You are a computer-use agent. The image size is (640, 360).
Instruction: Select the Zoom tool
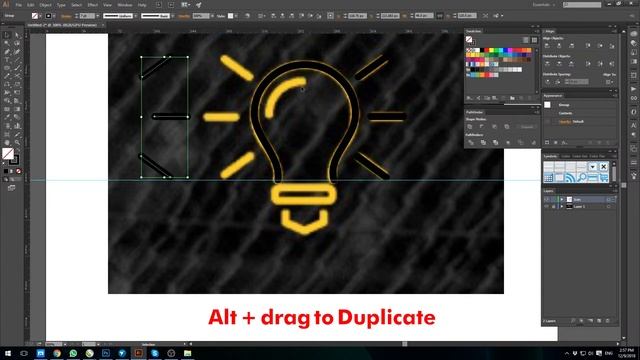[17, 142]
